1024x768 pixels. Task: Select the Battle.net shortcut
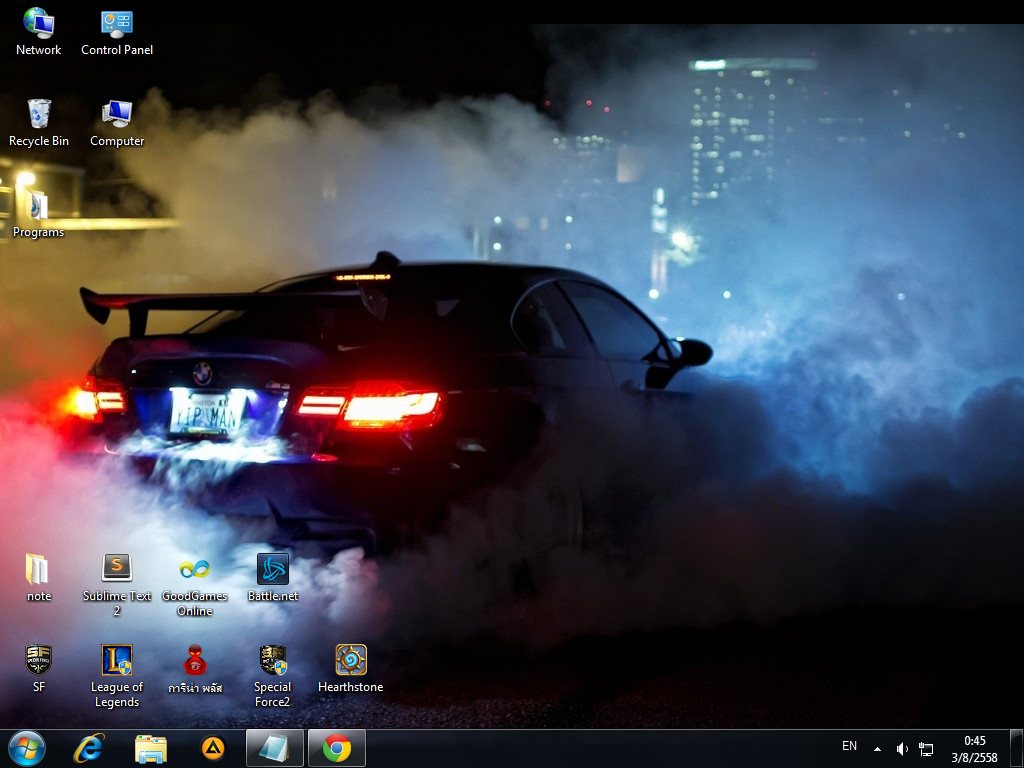coord(273,578)
